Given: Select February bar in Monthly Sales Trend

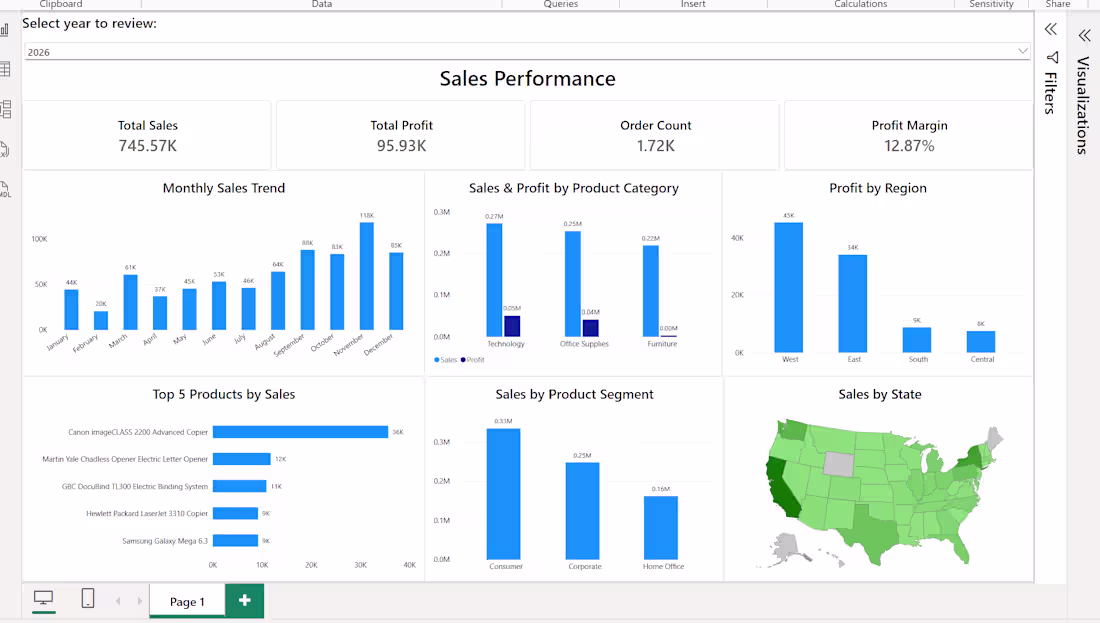Looking at the screenshot, I should click(101, 321).
